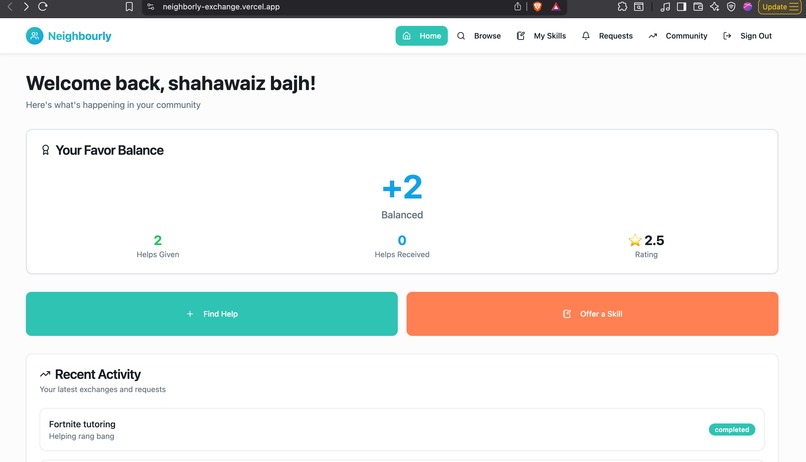This screenshot has height=462, width=806.
Task: Click the Welcome back heading
Action: pyautogui.click(x=171, y=83)
